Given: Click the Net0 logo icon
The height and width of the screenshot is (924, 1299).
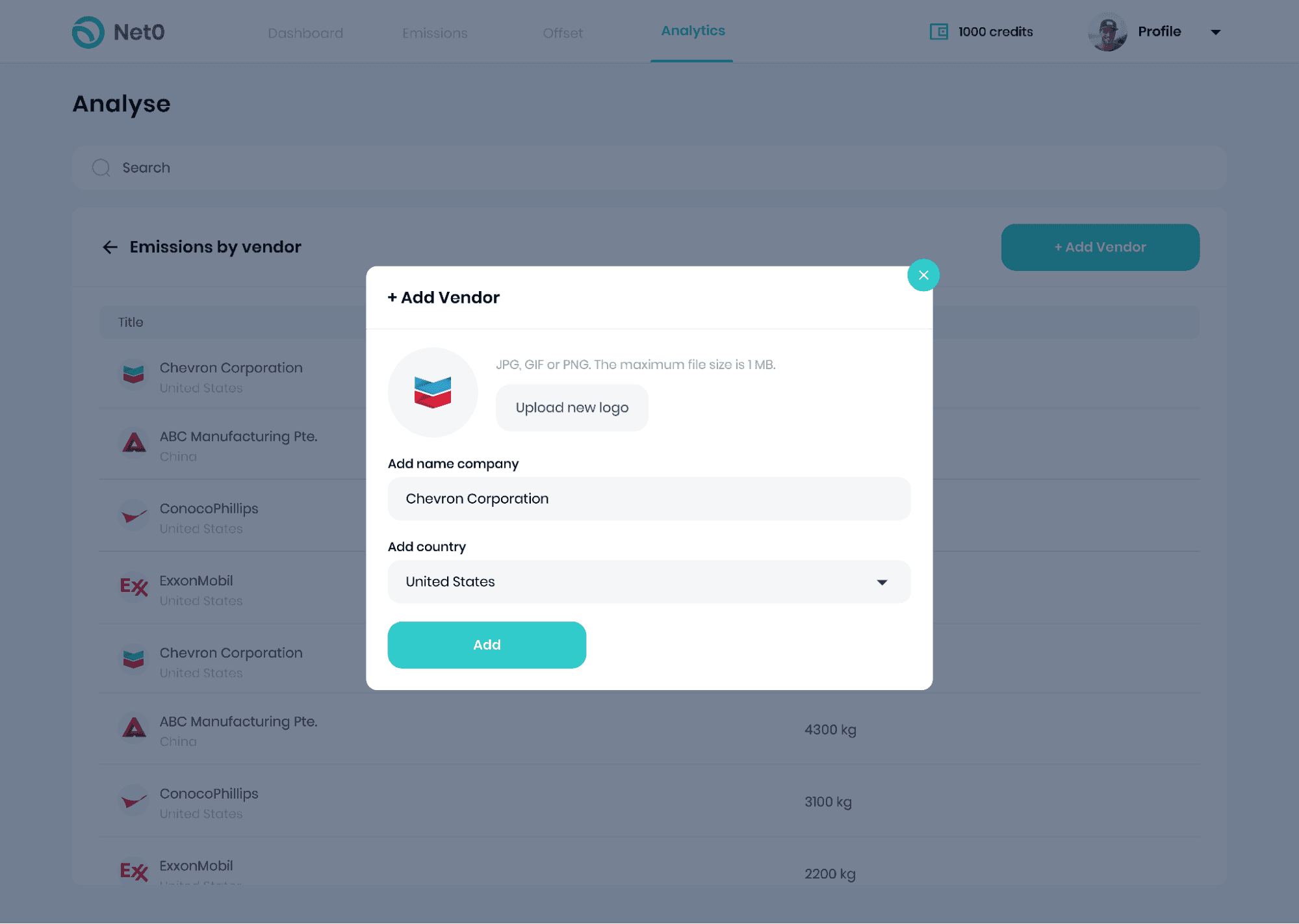Looking at the screenshot, I should tap(88, 32).
